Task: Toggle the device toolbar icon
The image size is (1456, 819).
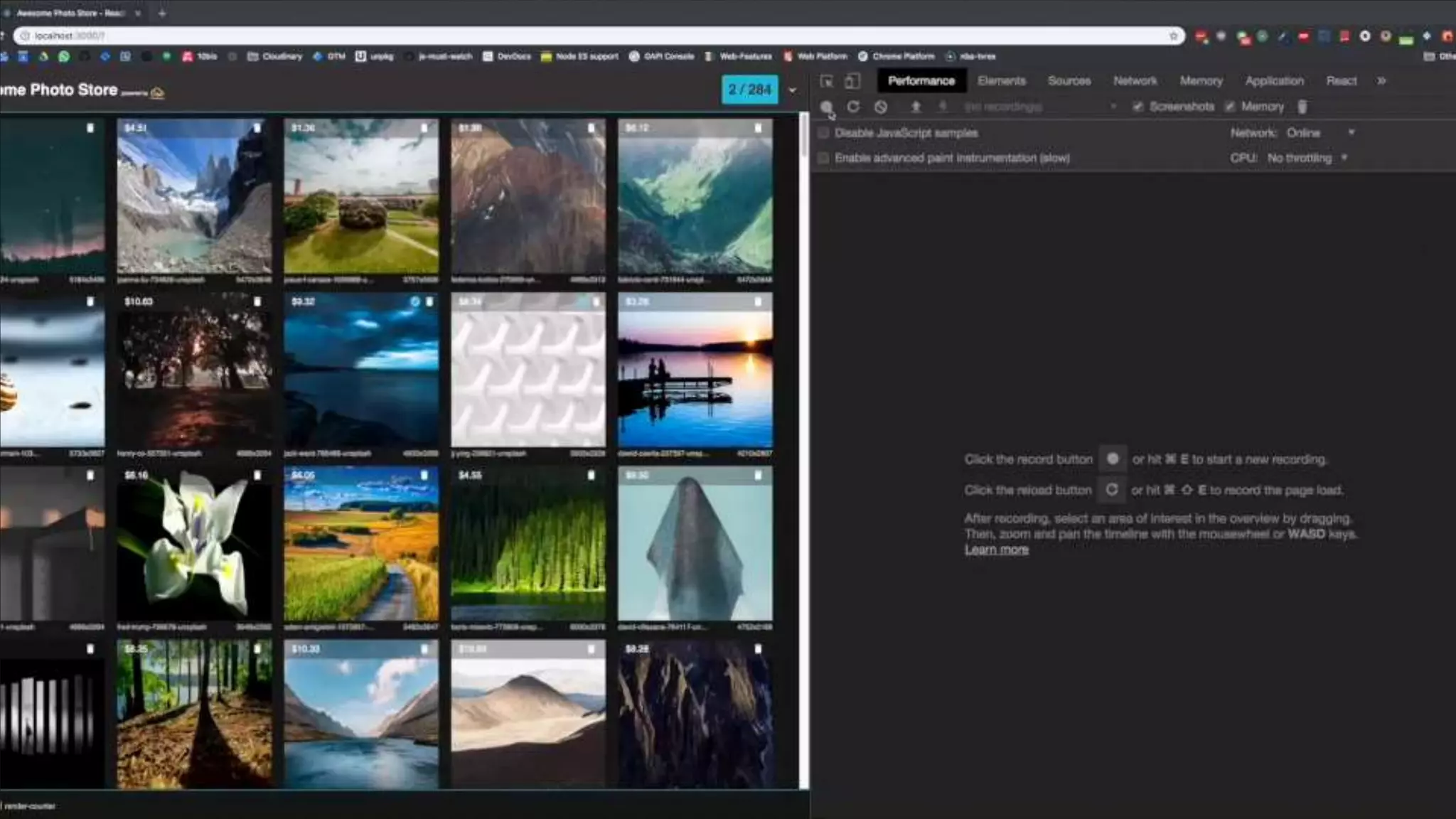Action: (852, 81)
